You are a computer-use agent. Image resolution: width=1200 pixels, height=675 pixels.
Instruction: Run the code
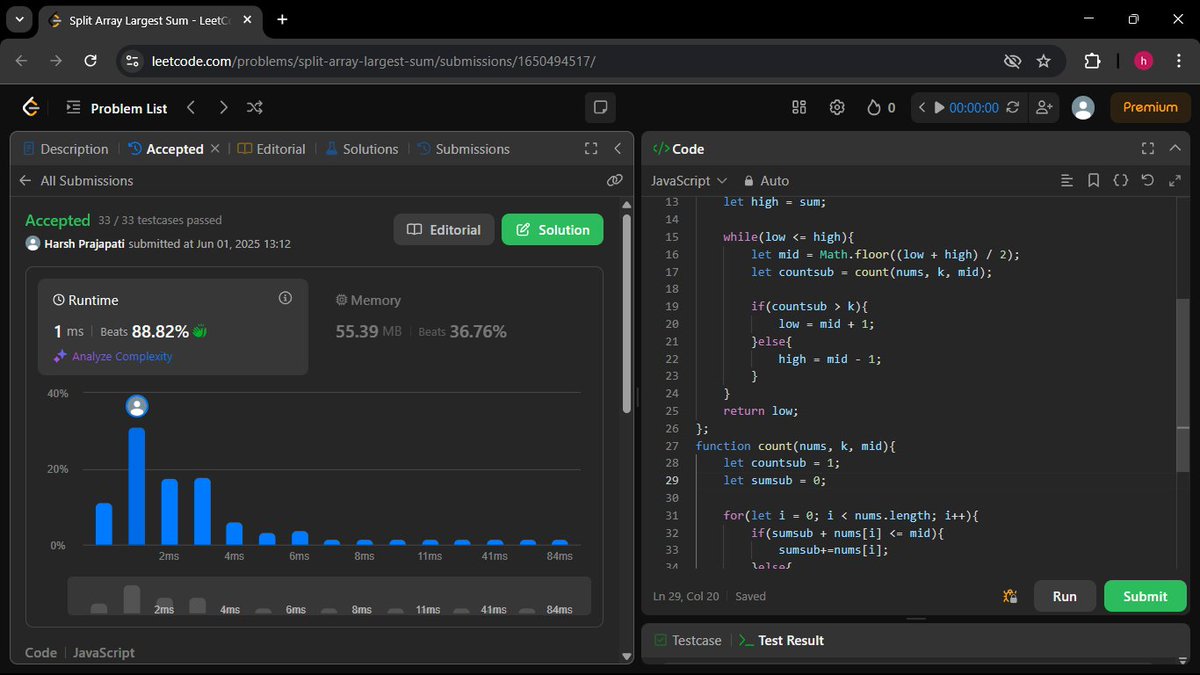1064,596
